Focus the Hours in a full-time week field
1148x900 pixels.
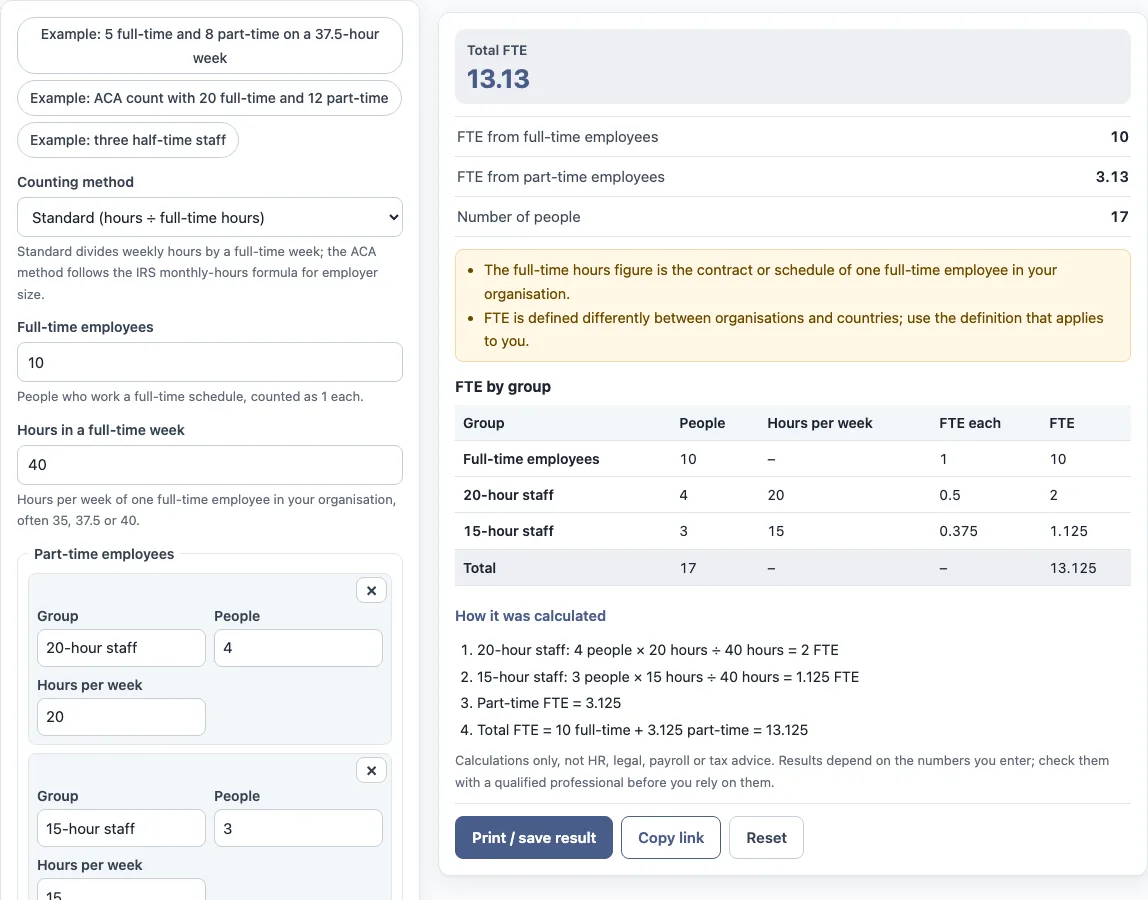209,465
